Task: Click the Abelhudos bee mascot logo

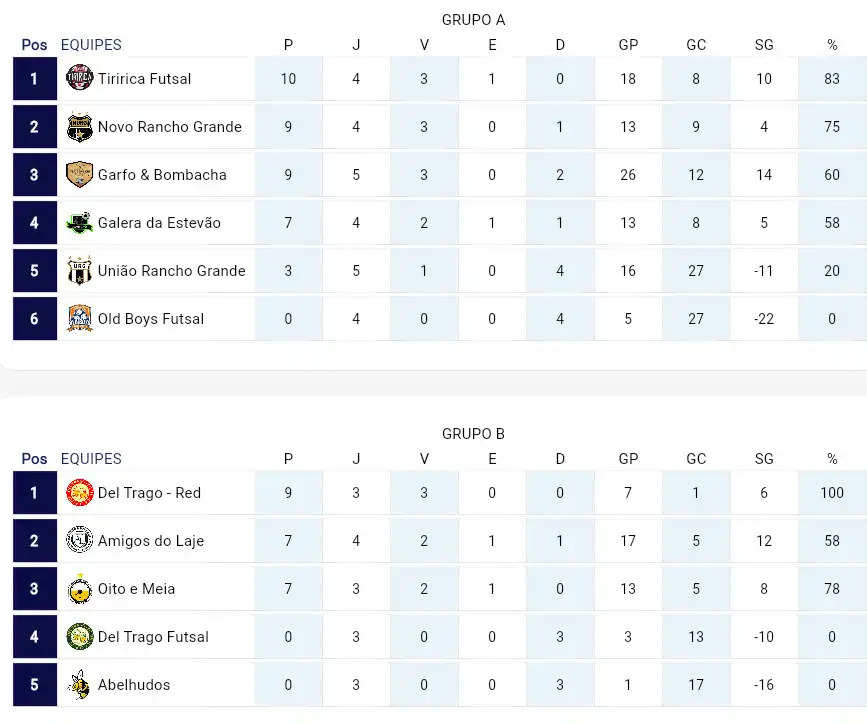Action: click(79, 684)
